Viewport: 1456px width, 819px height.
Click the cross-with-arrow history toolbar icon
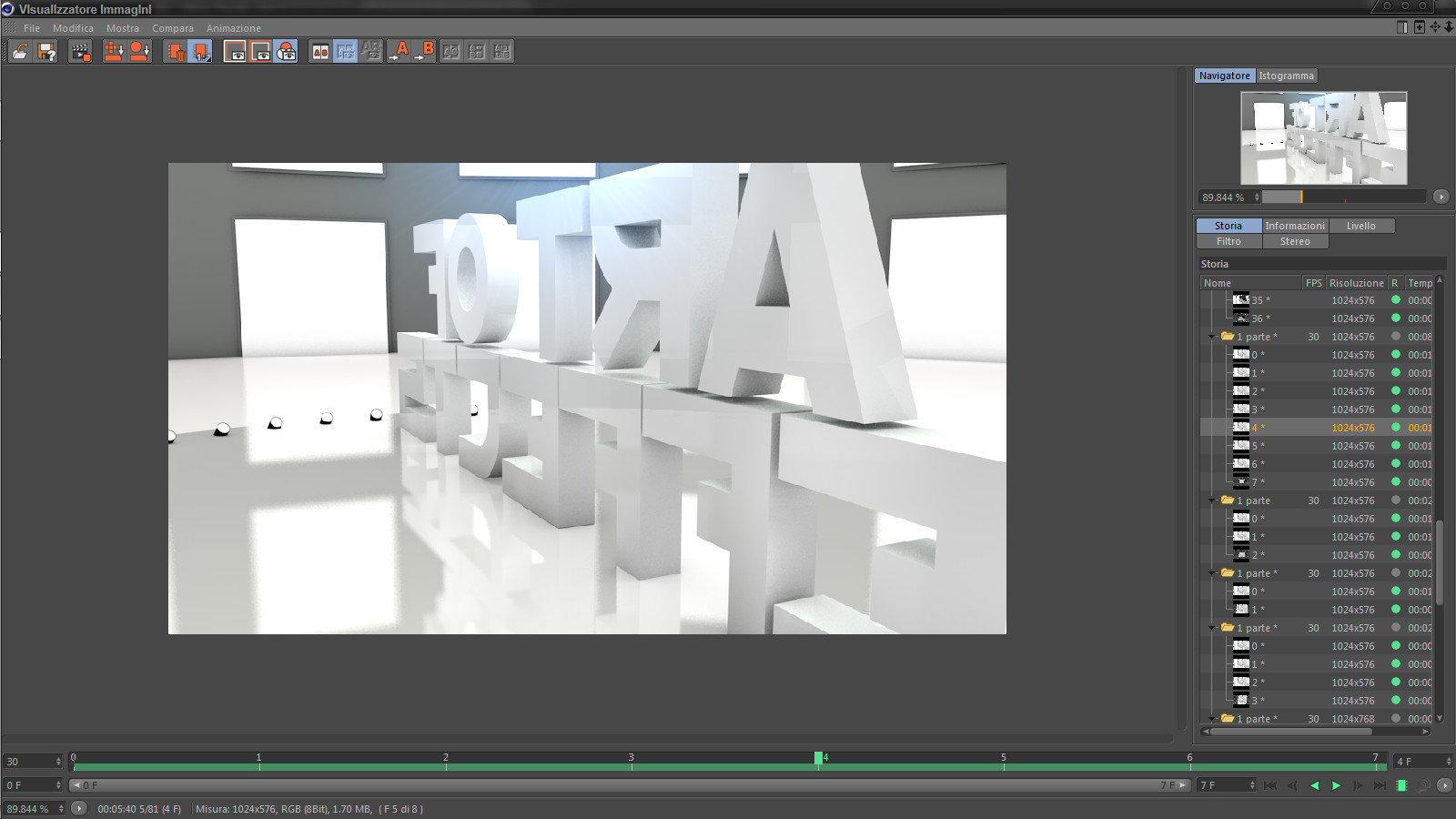click(x=114, y=52)
